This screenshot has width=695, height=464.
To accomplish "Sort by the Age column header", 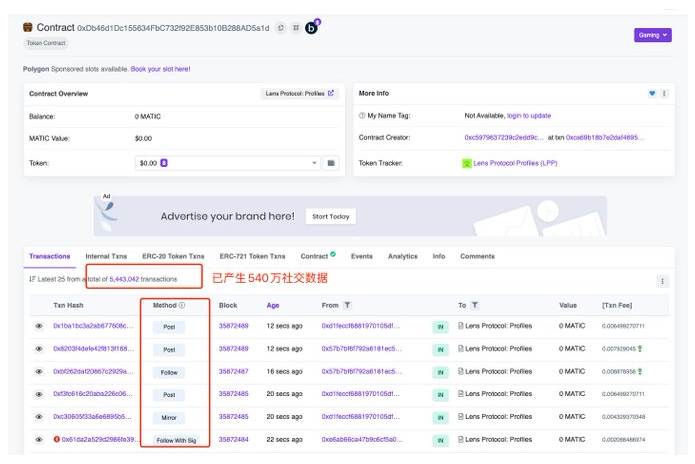I will coord(273,305).
